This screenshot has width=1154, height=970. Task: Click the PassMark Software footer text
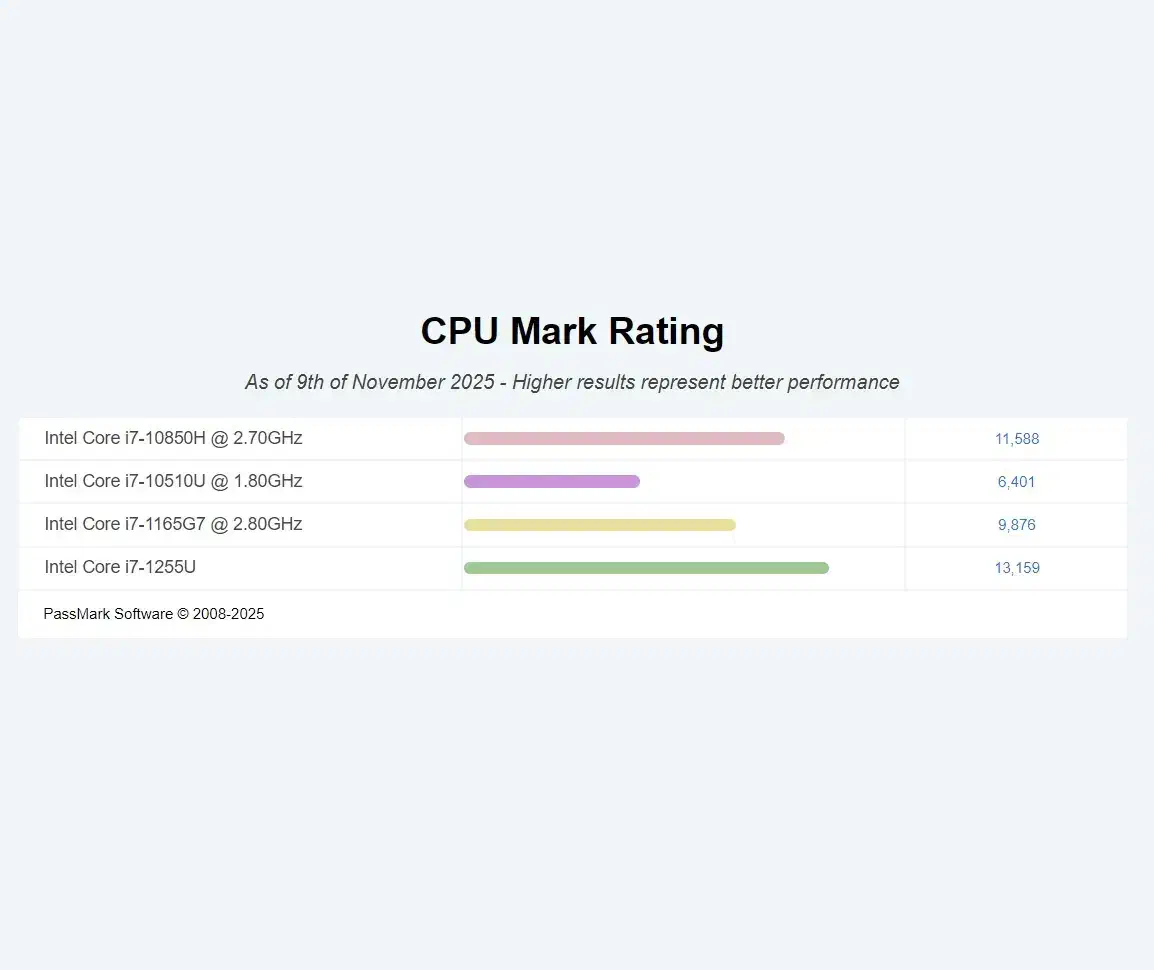click(x=108, y=614)
